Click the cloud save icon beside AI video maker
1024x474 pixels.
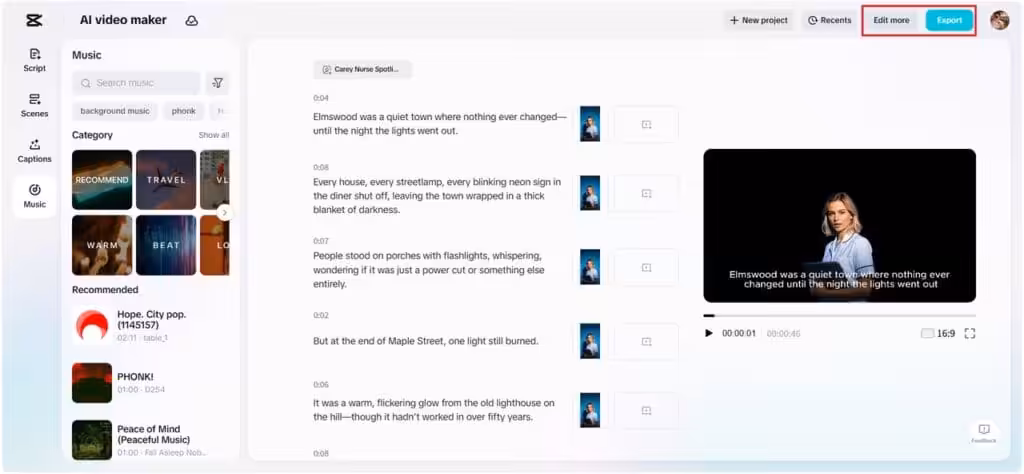click(x=192, y=21)
